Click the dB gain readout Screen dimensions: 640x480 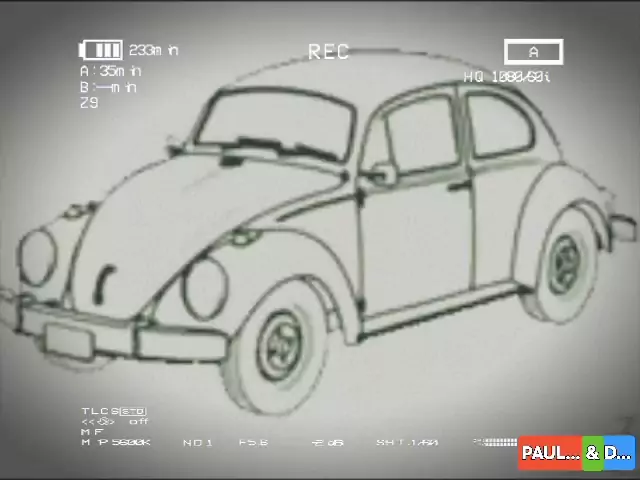(327, 442)
